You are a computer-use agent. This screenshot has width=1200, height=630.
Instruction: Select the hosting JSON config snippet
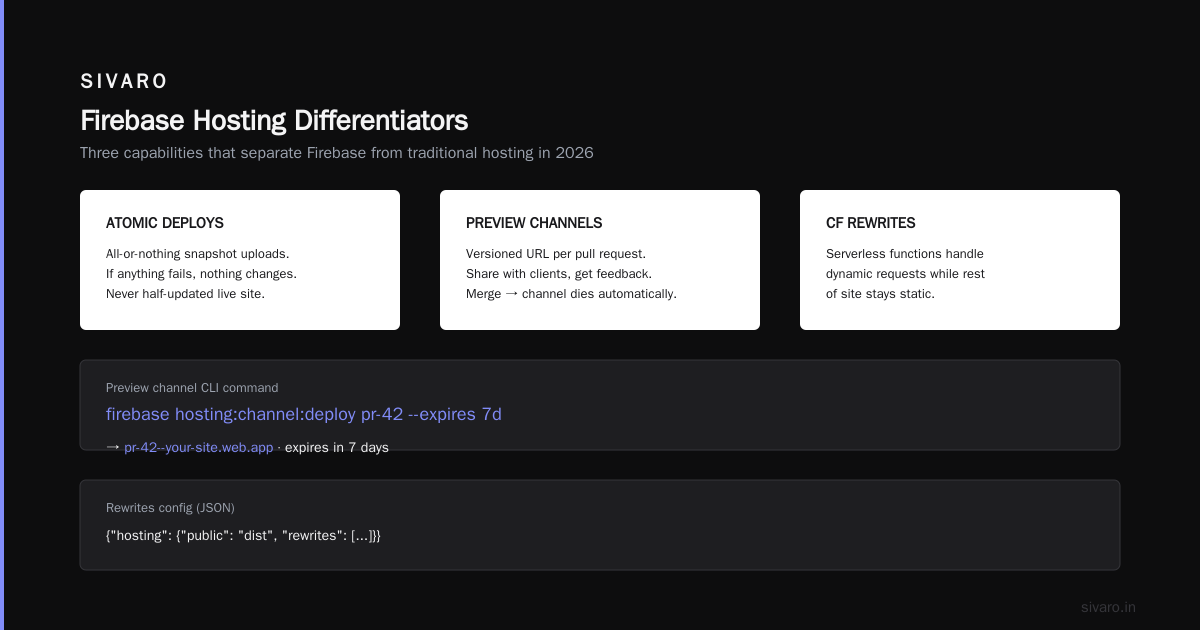pyautogui.click(x=243, y=536)
